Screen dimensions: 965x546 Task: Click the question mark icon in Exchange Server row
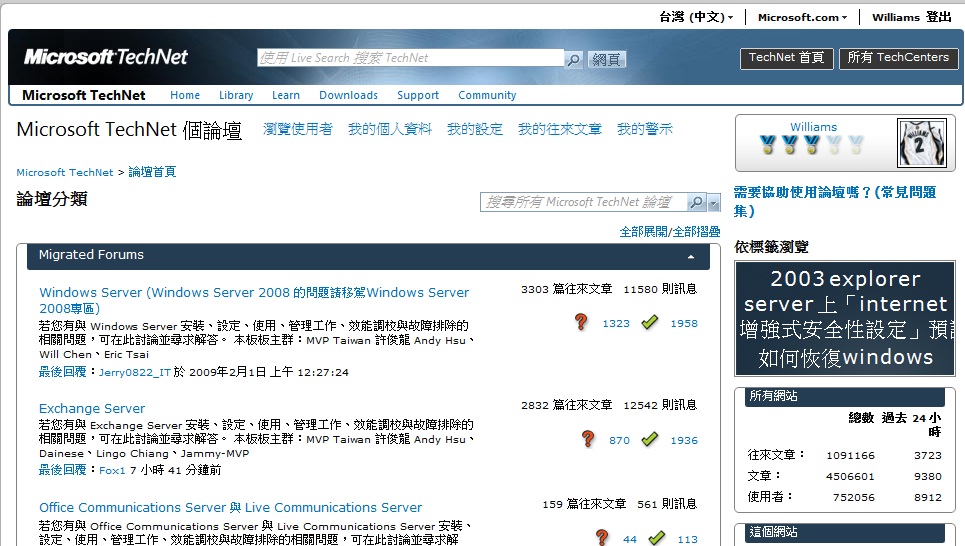[588, 439]
